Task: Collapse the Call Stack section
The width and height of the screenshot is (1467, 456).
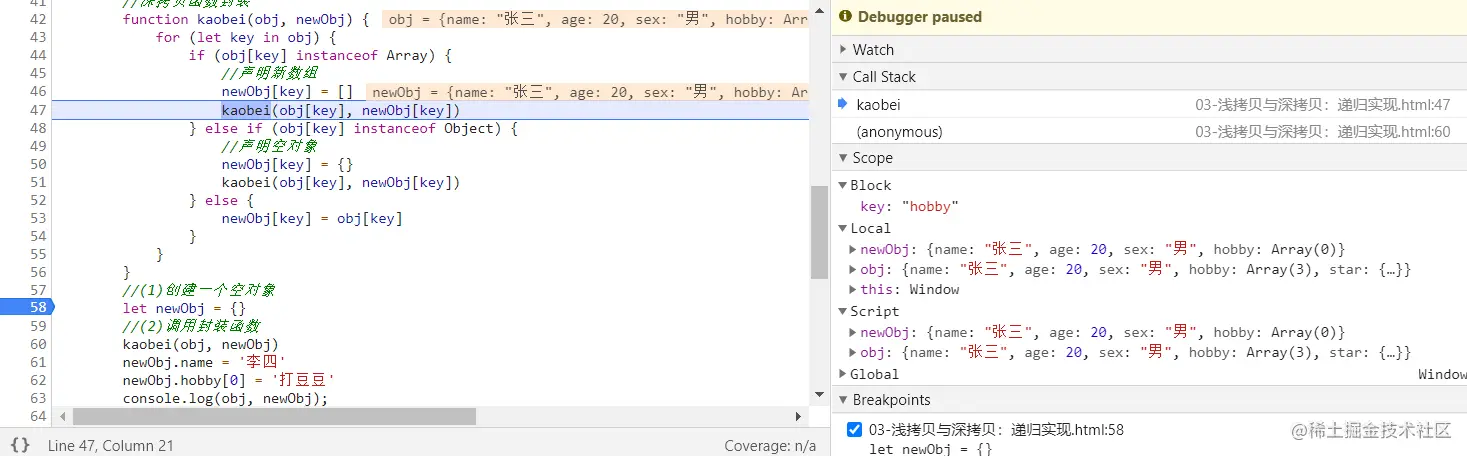Action: click(x=844, y=77)
